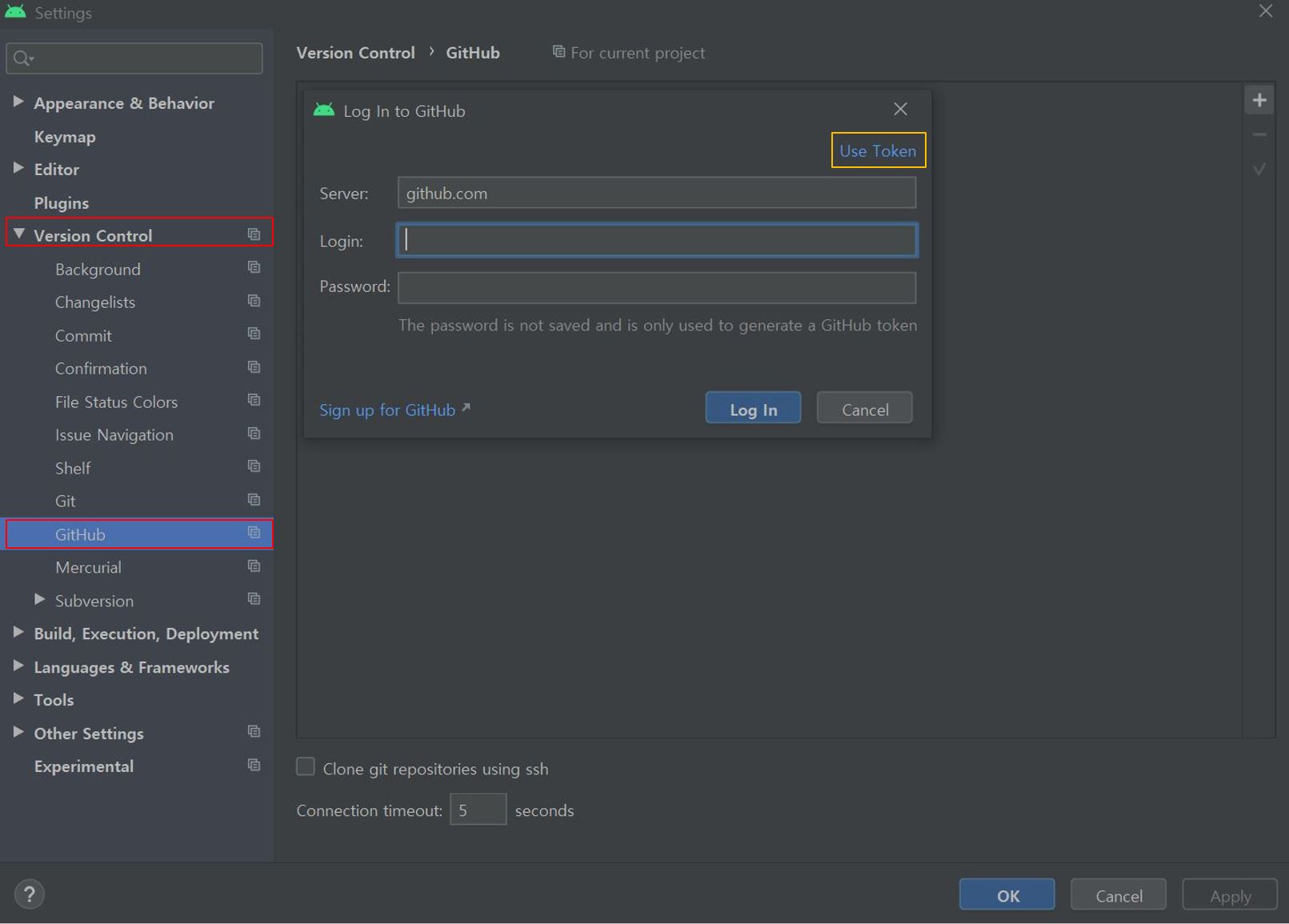Click project-level icon beside Subversion

tap(254, 599)
